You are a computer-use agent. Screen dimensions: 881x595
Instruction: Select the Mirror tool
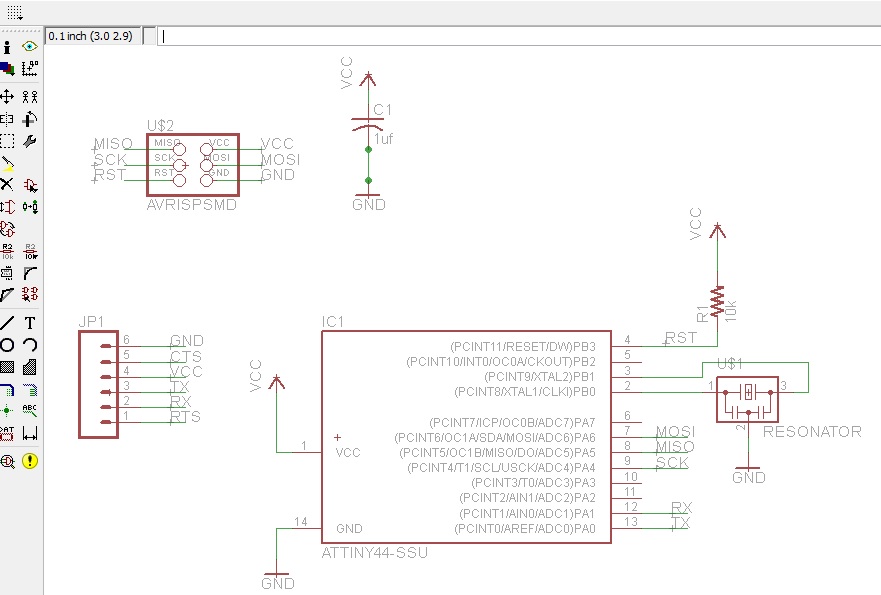[x=7, y=119]
